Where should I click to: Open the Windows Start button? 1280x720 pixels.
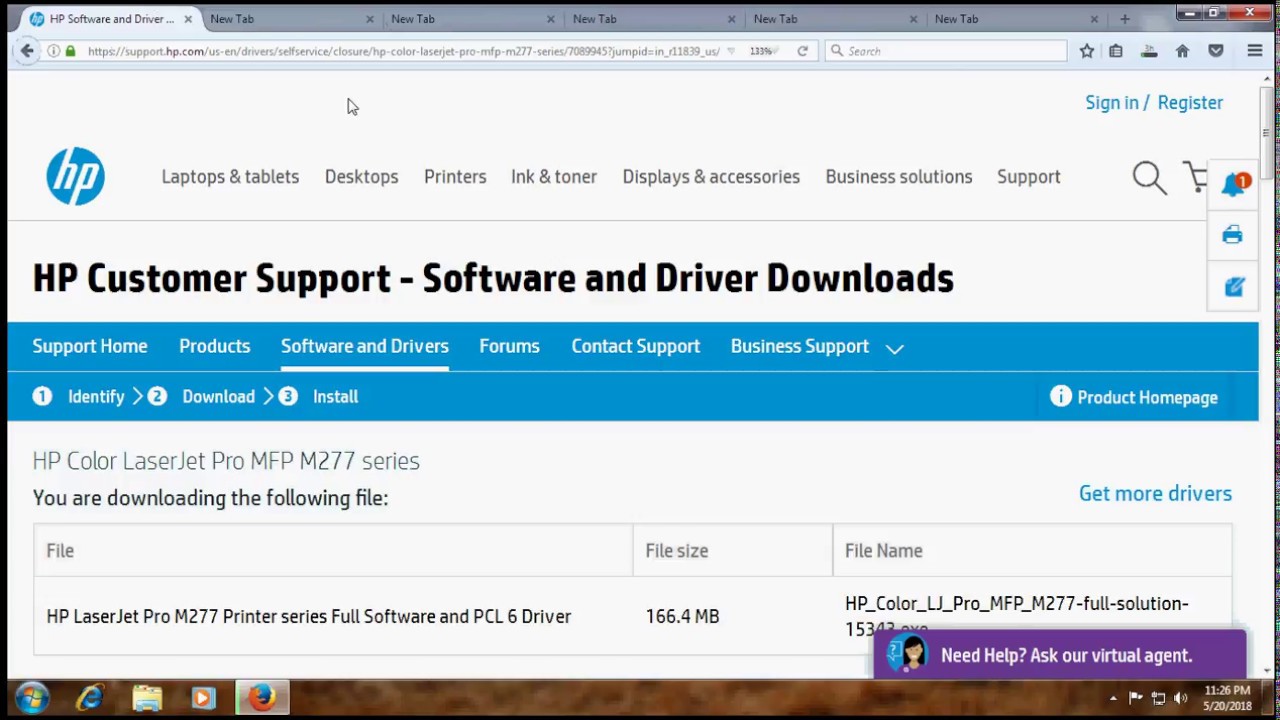pos(32,697)
